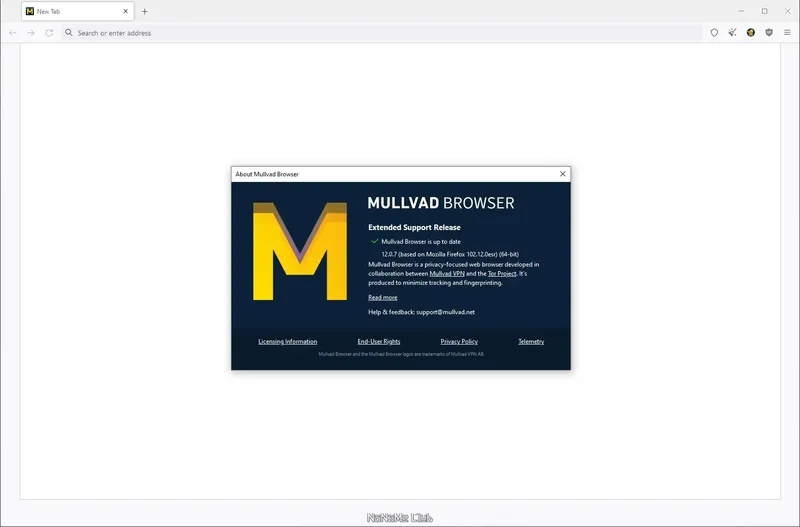Screen dimensions: 800x527
Task: Close the About Mullvad Browser dialog
Action: [563, 174]
